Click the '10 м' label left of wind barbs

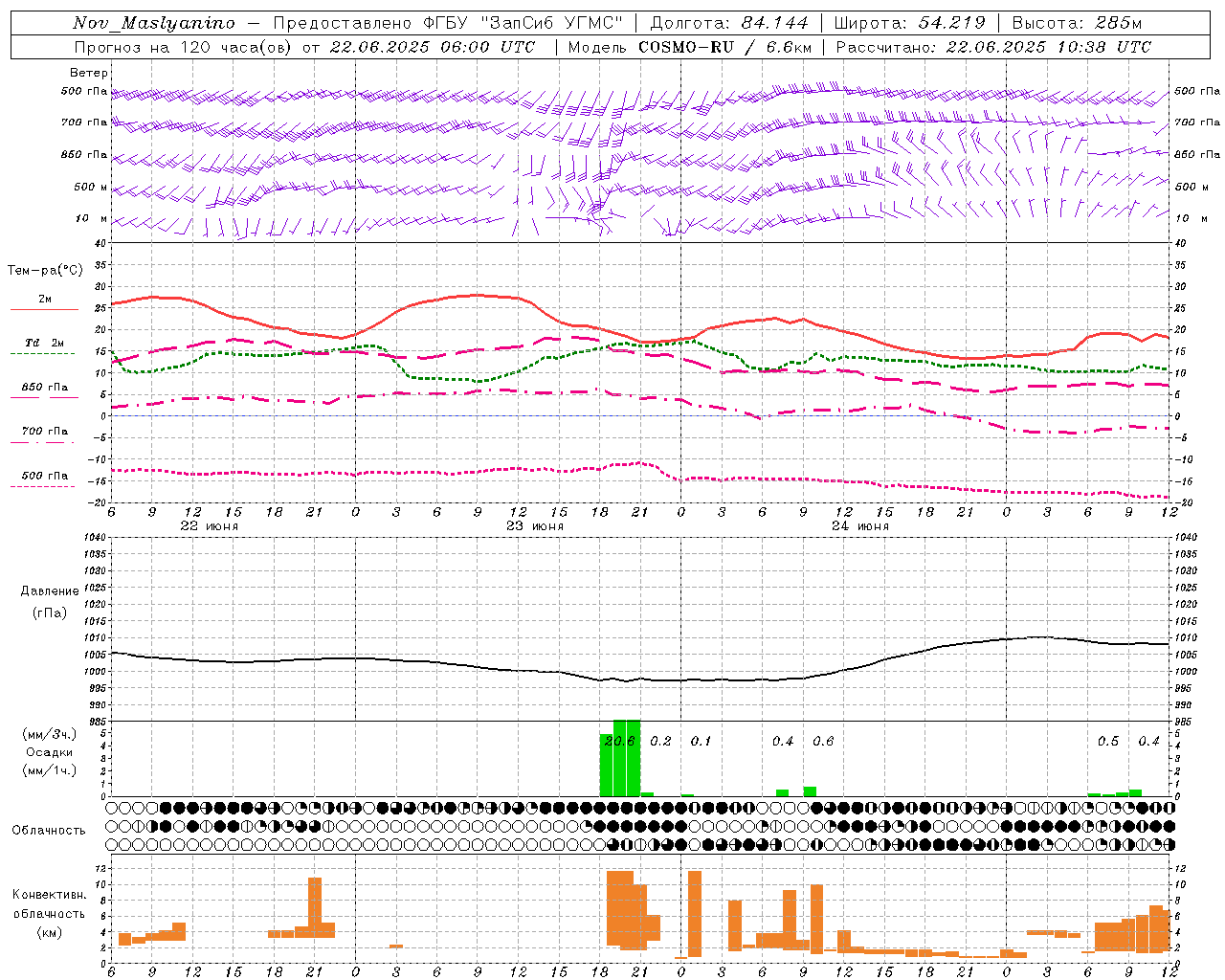tap(92, 218)
